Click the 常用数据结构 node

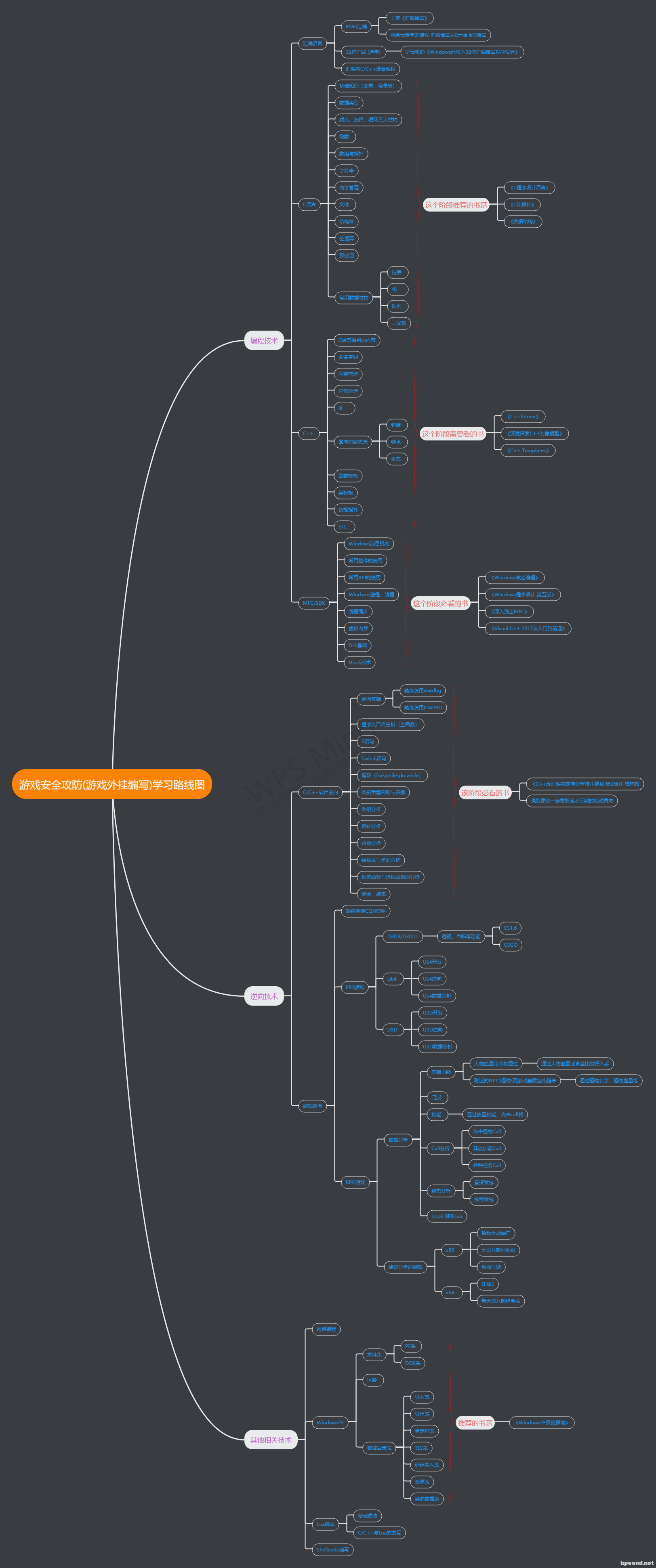pos(354,298)
